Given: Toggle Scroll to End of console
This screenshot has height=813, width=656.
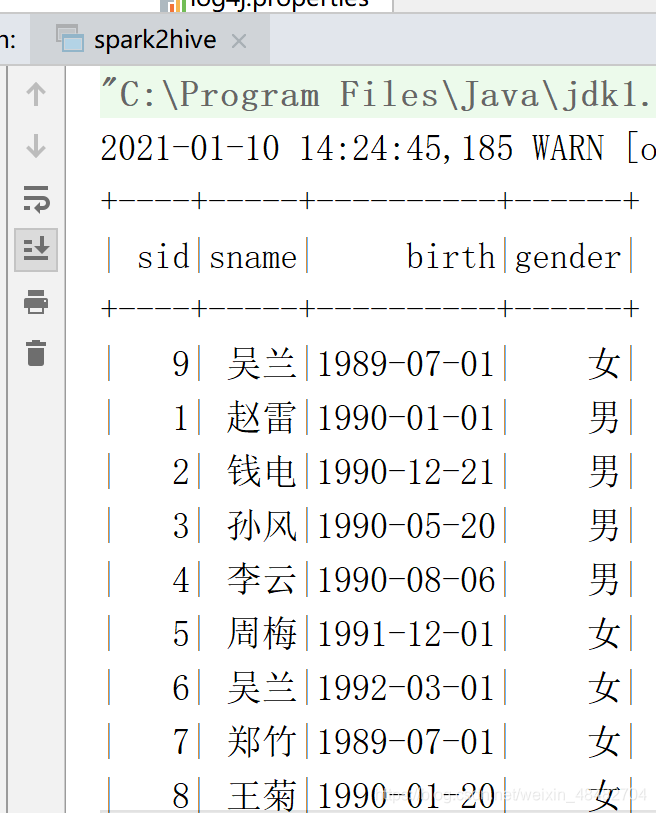Looking at the screenshot, I should point(36,249).
